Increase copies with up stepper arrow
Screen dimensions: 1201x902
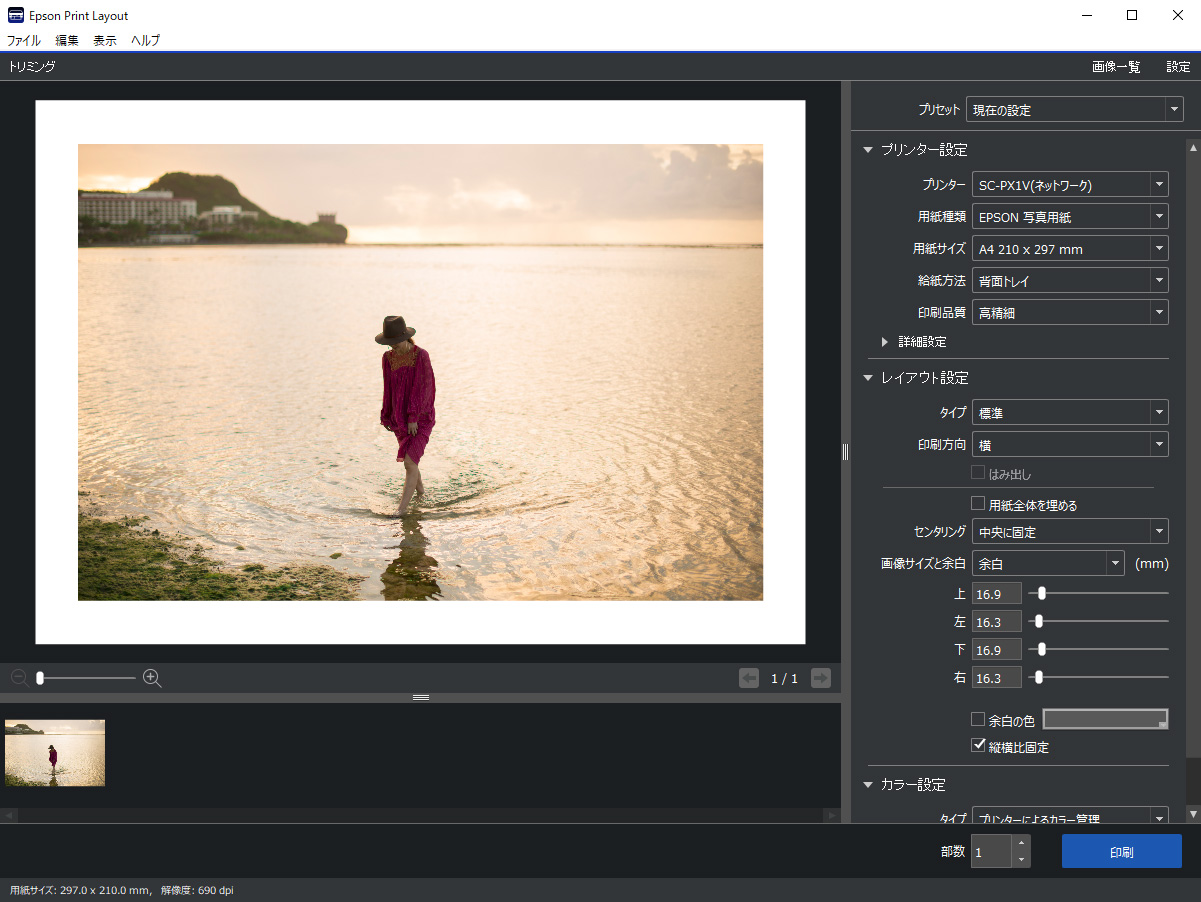point(1020,843)
